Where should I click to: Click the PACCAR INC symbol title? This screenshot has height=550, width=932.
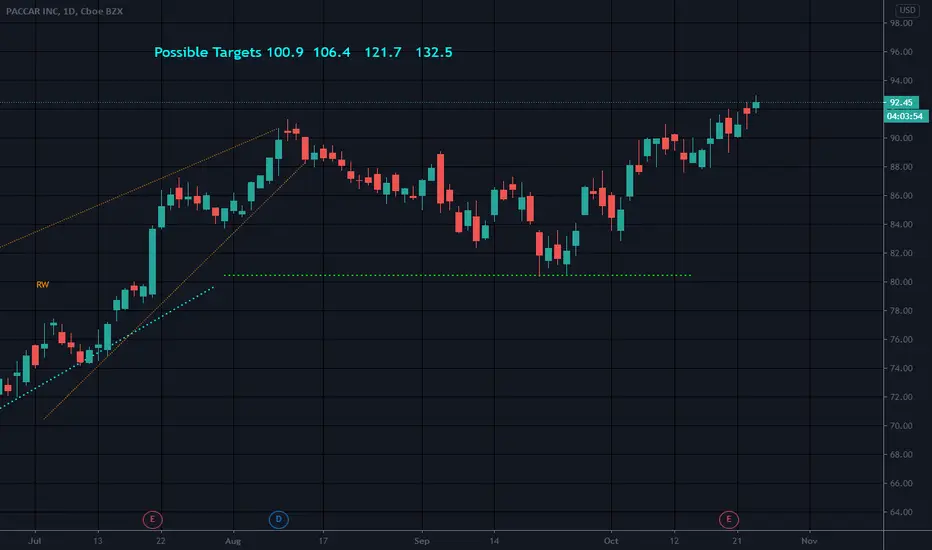click(x=64, y=11)
